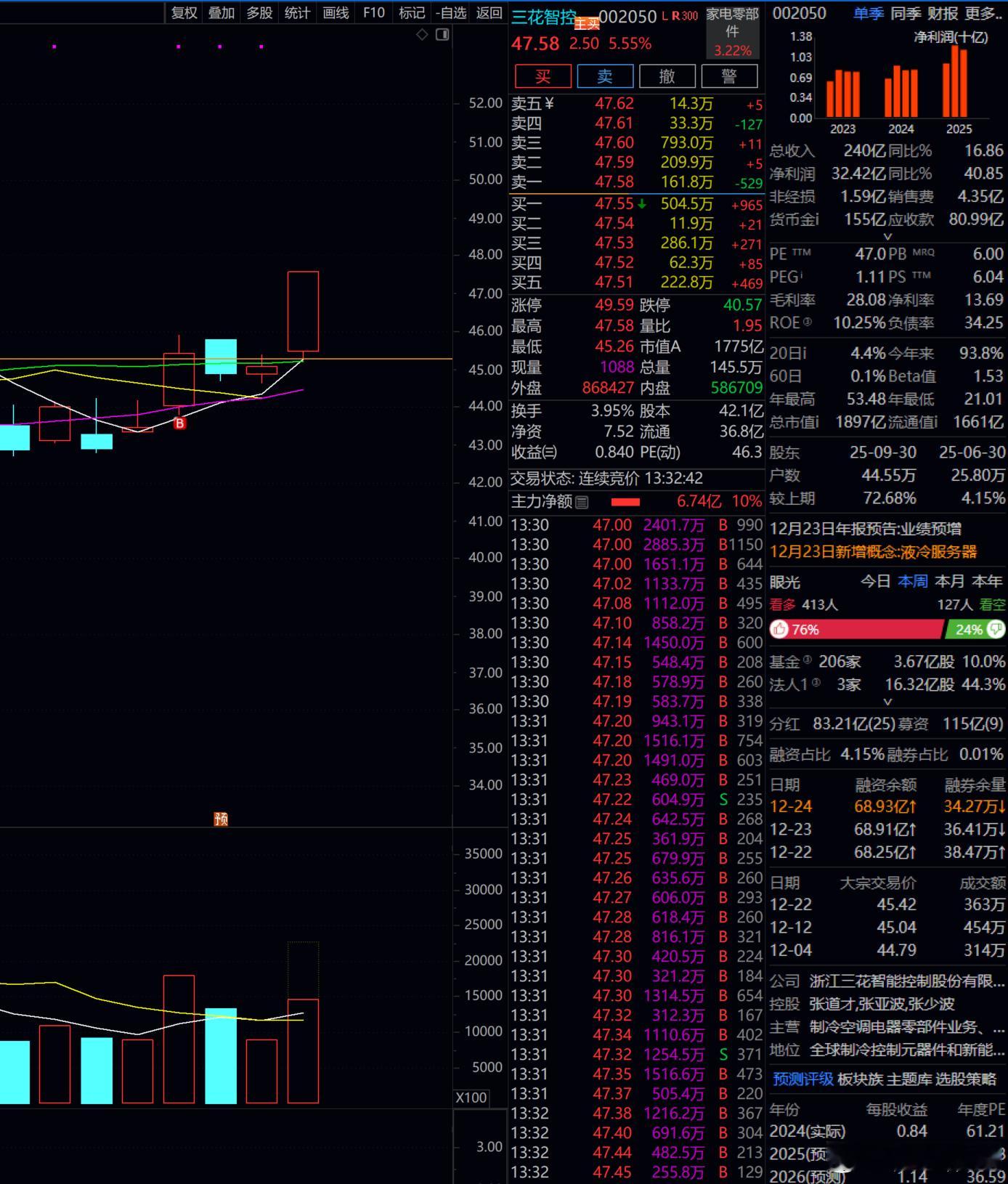This screenshot has height=1184, width=1008.
Task: Click the ¥ symbol next to 卖五
Action: click(549, 104)
